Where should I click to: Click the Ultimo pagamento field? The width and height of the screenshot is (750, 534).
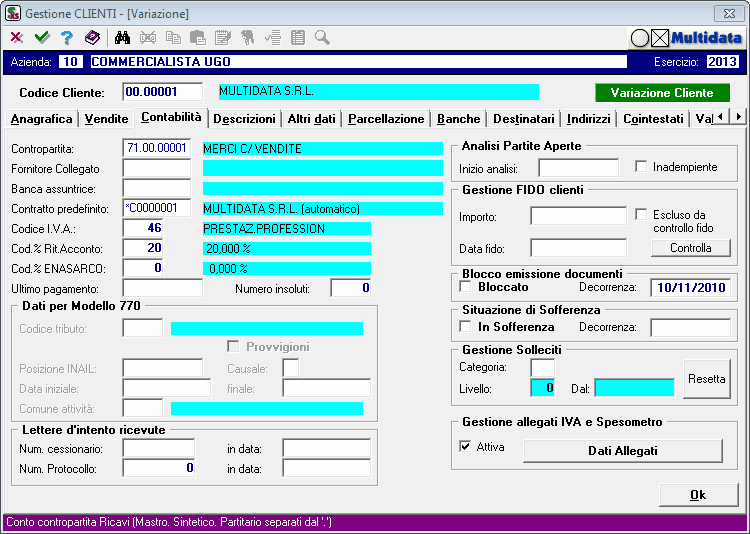tap(163, 289)
